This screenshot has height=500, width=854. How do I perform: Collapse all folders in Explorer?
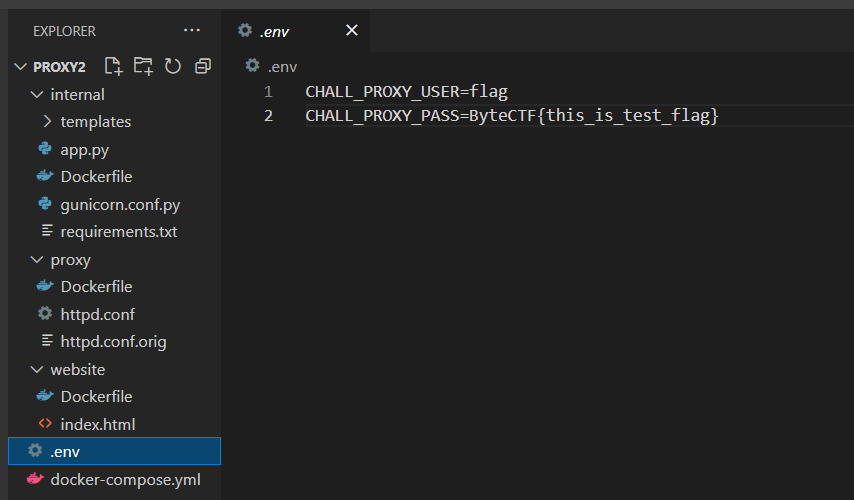tap(203, 66)
